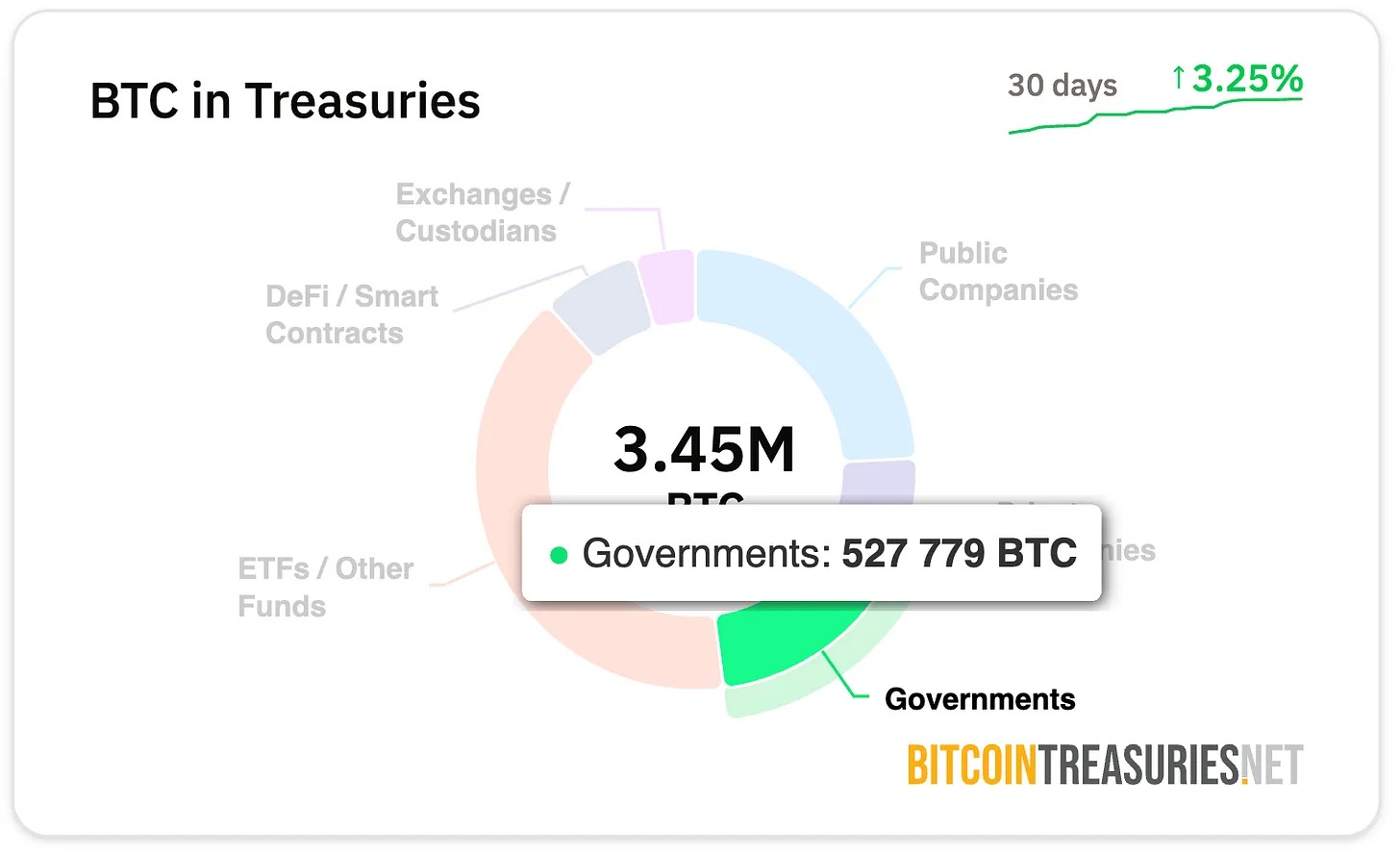Image resolution: width=1400 pixels, height=854 pixels.
Task: Click the green dot in the Governments tooltip
Action: point(559,555)
